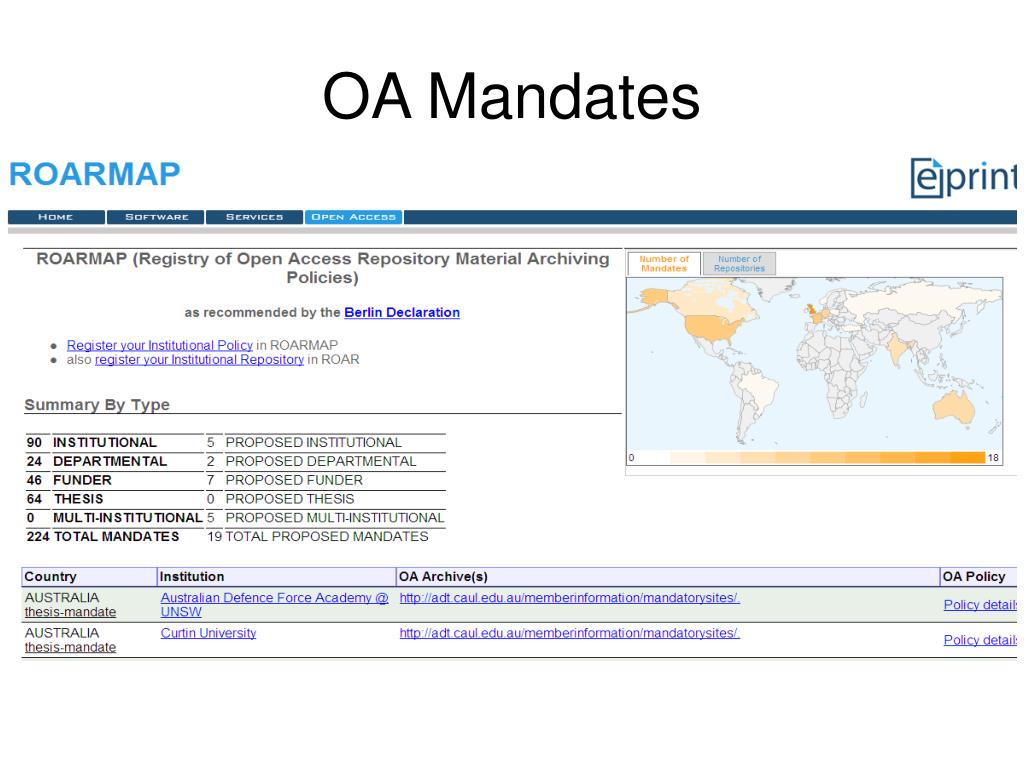
Task: Click the Country column header
Action: (89, 577)
